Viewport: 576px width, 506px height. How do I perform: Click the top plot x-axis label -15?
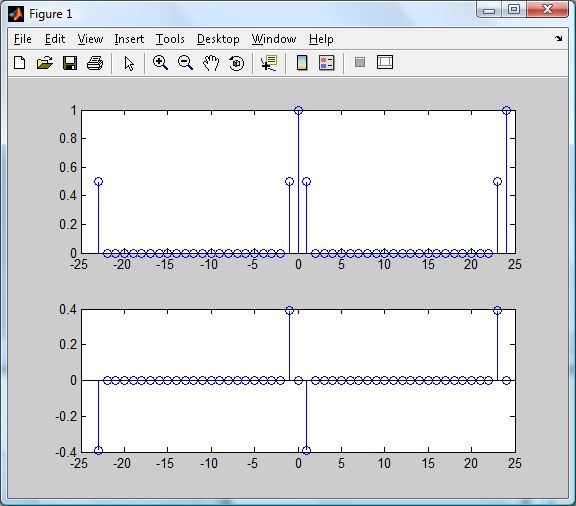[x=165, y=265]
